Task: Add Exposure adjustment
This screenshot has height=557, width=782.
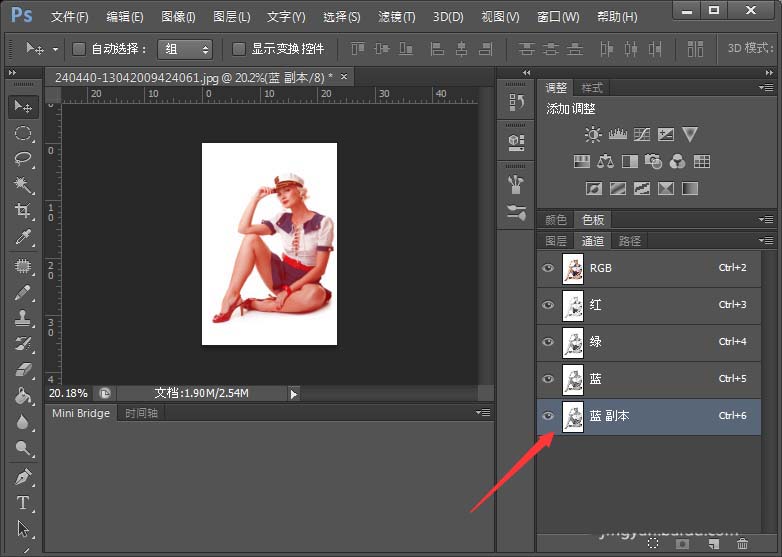Action: [666, 134]
